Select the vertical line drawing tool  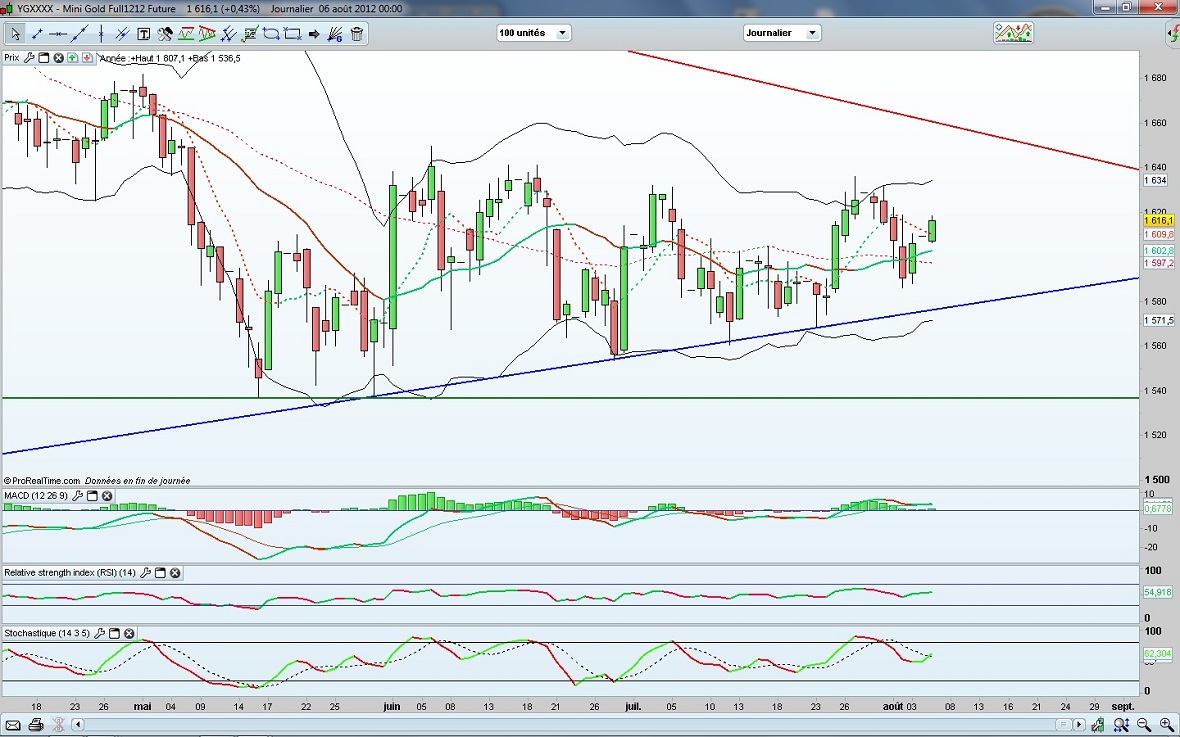tap(101, 34)
